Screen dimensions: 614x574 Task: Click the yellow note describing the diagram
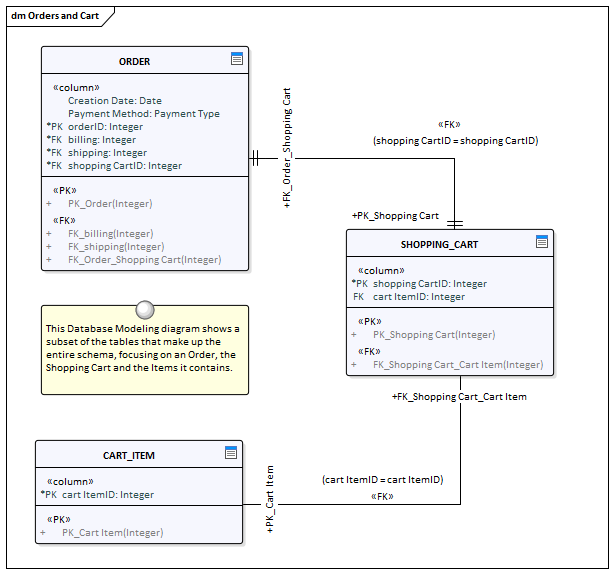pos(145,355)
